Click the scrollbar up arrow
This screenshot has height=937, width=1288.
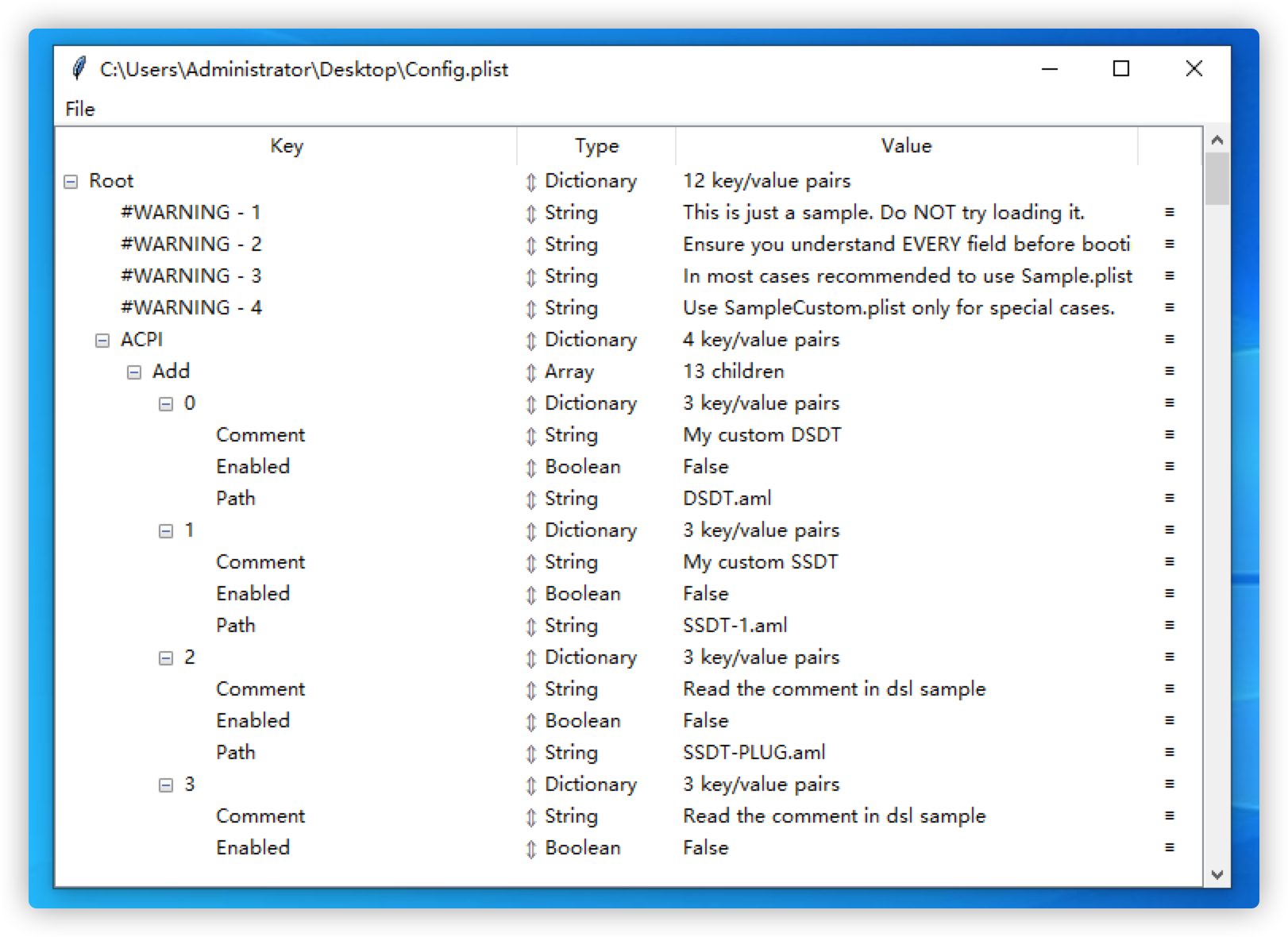(x=1217, y=140)
